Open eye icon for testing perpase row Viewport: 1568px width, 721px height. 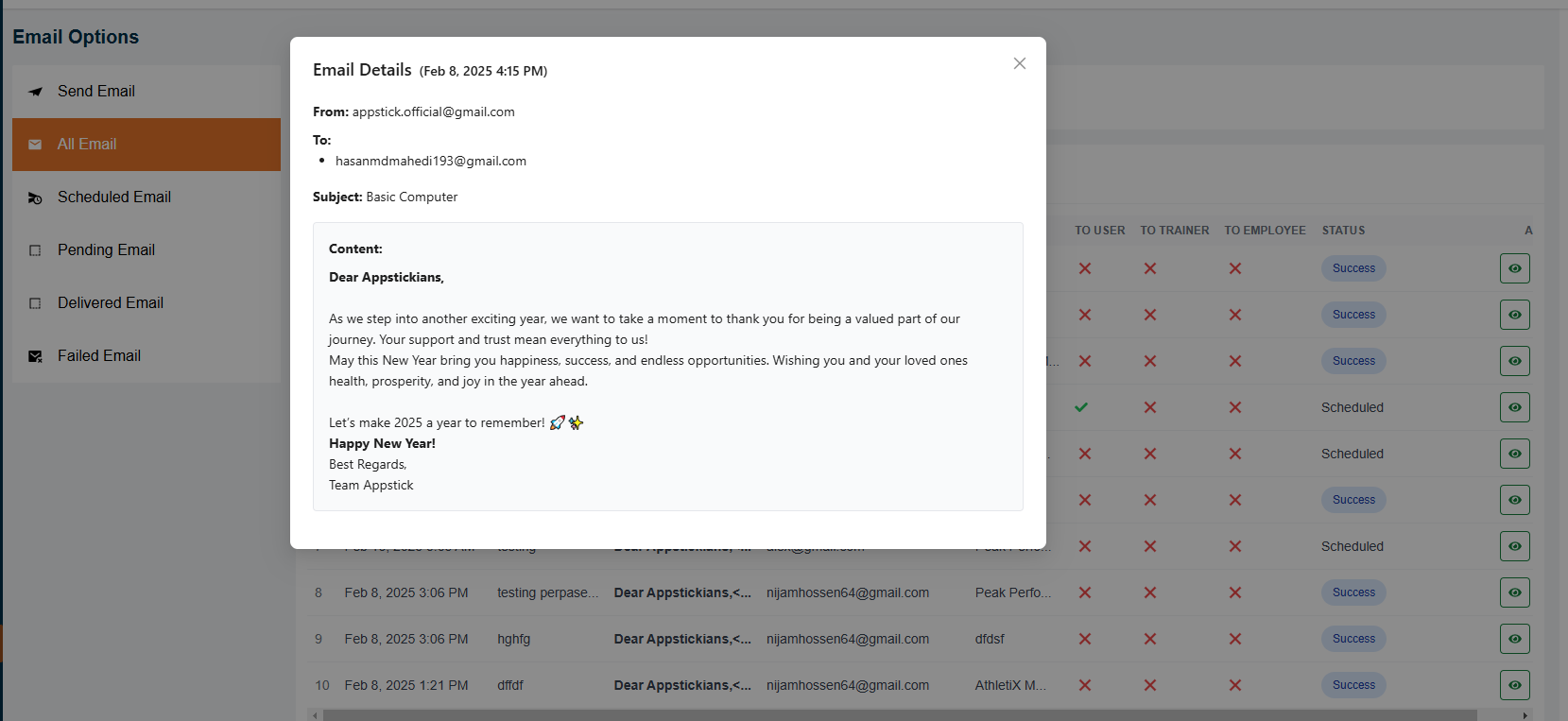[x=1514, y=592]
